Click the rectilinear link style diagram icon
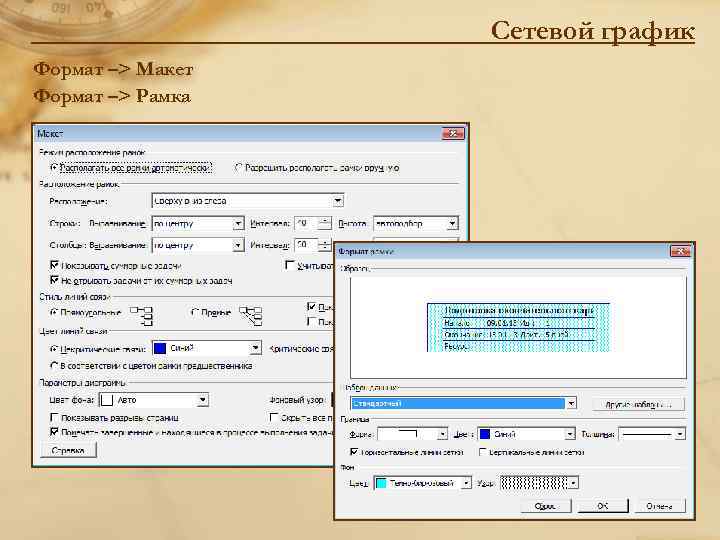720x540 pixels. point(141,316)
